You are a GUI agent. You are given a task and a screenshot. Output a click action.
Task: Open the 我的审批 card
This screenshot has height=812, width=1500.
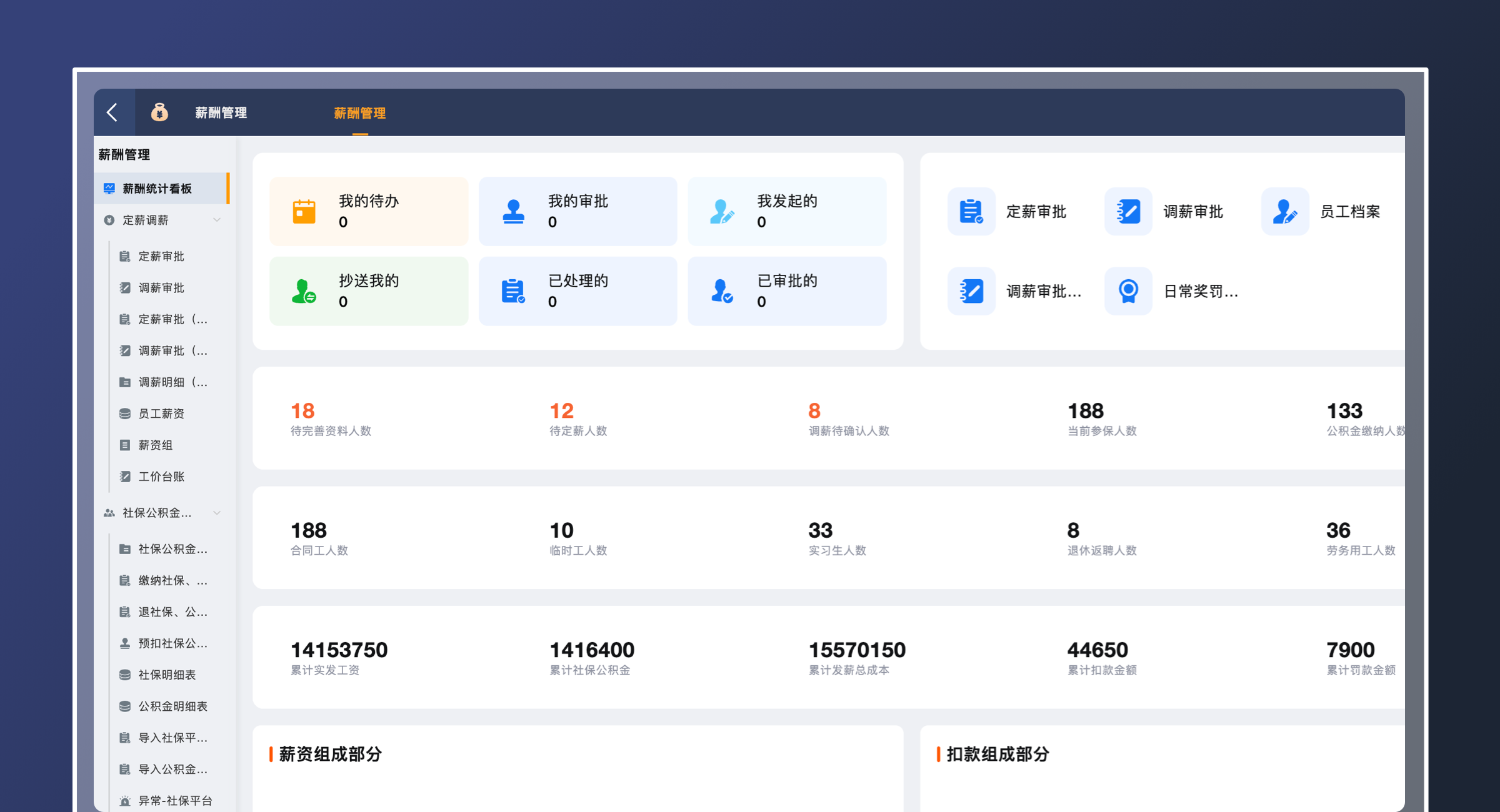tap(577, 212)
